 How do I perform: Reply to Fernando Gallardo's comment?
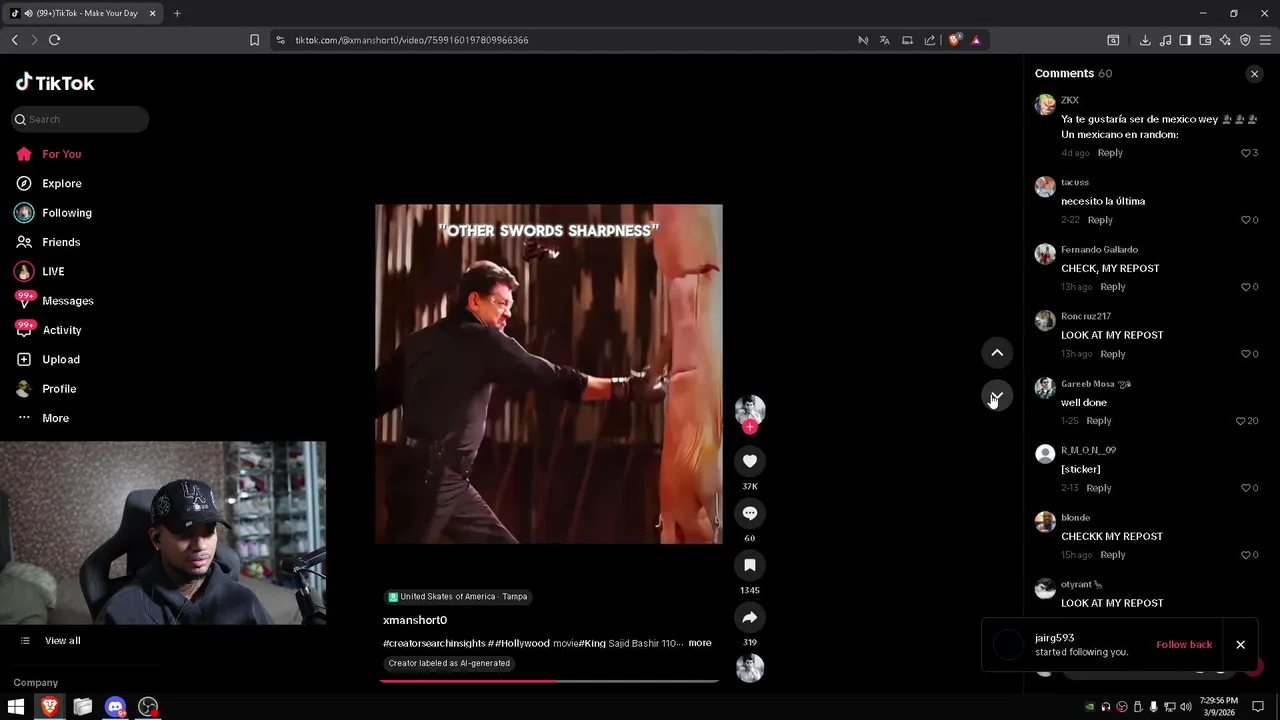[1112, 287]
